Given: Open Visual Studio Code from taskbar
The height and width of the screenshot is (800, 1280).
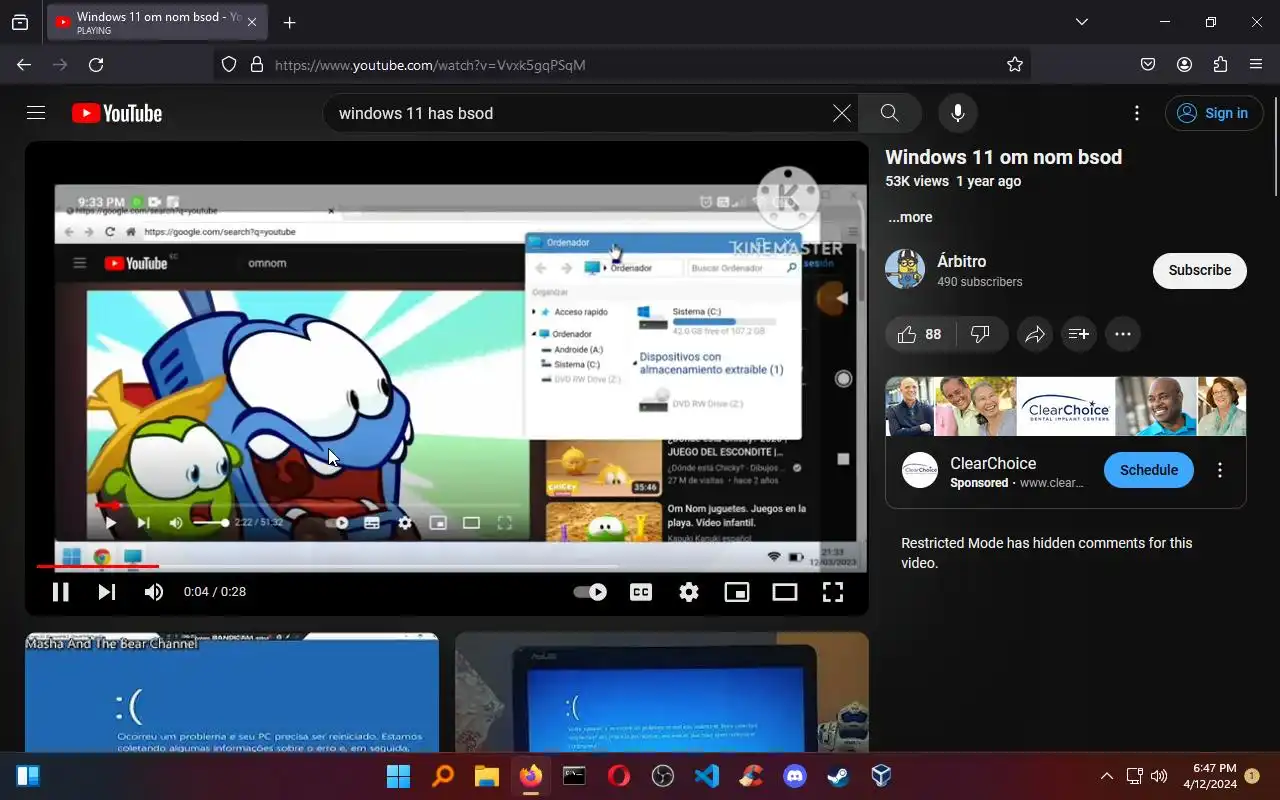Looking at the screenshot, I should [x=707, y=776].
